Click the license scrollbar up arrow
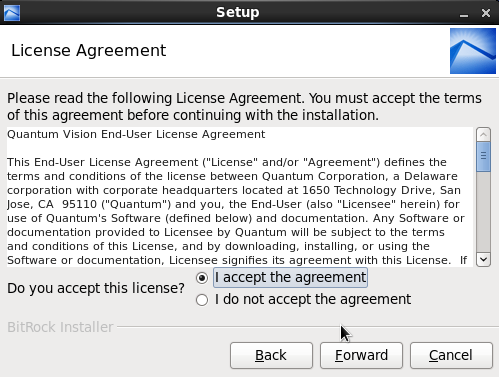Screen dimensions: 499x377 (483, 135)
